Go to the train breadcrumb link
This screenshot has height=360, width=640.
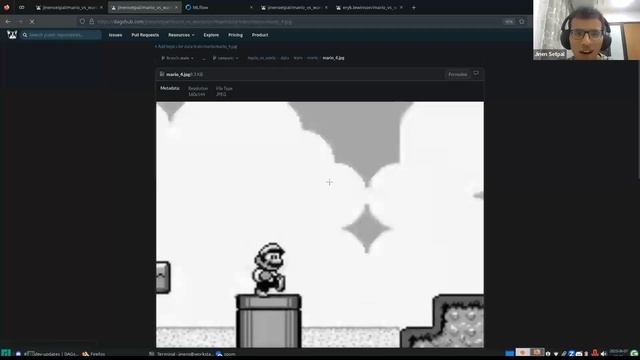[x=298, y=58]
